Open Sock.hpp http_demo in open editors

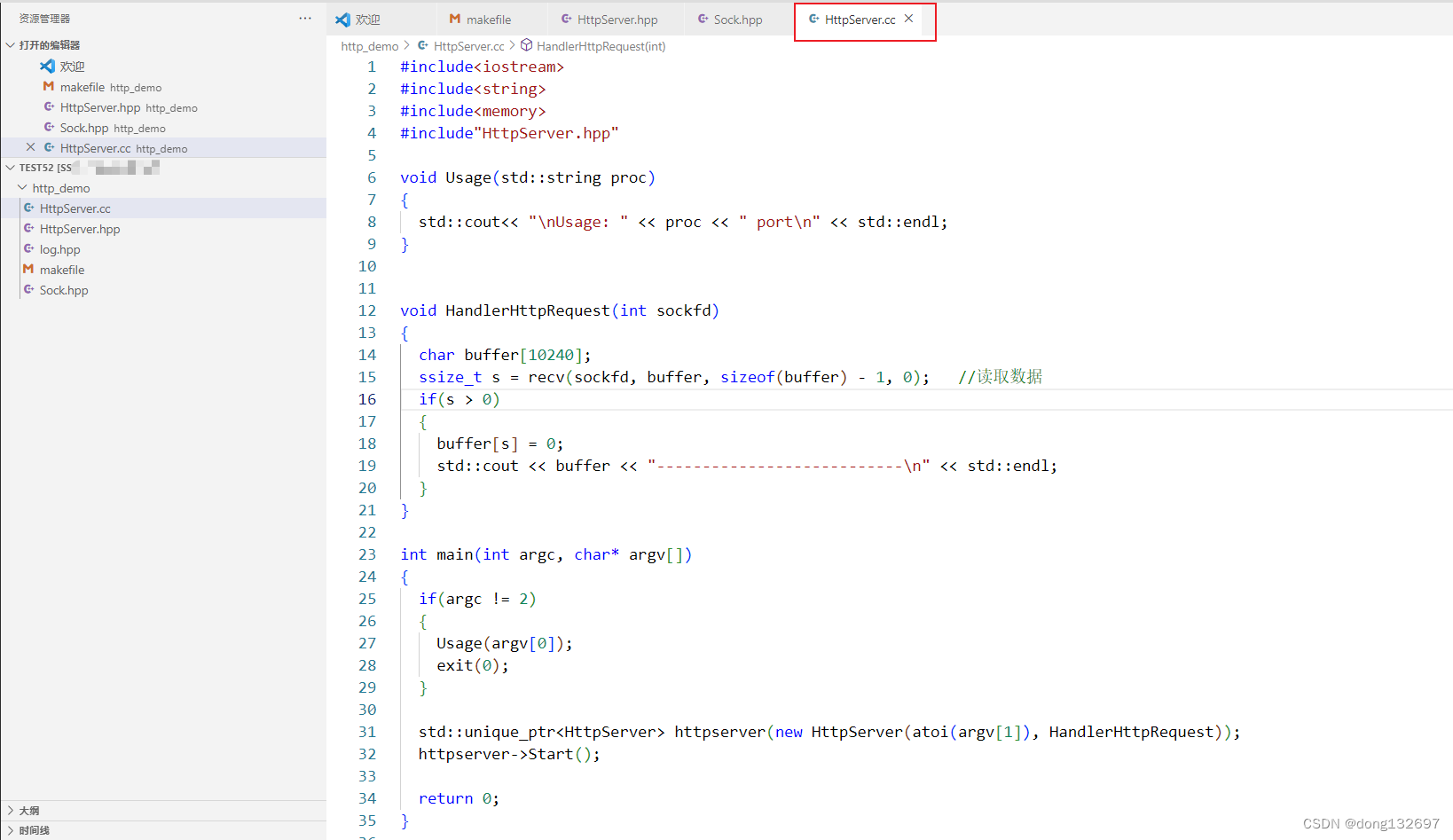(163, 128)
